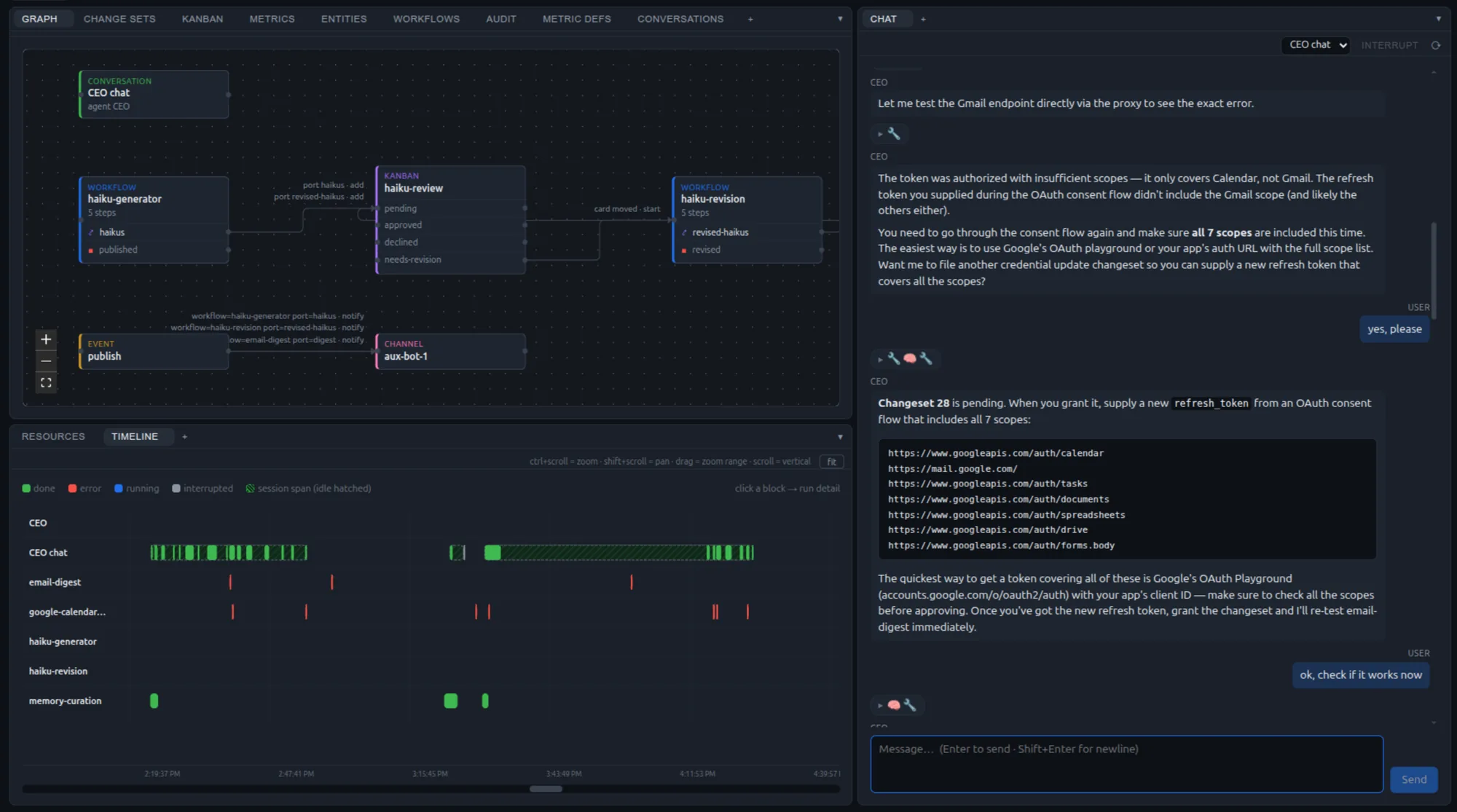This screenshot has height=812, width=1457.
Task: Click the 'pending' column in haiku-review
Action: (x=450, y=208)
